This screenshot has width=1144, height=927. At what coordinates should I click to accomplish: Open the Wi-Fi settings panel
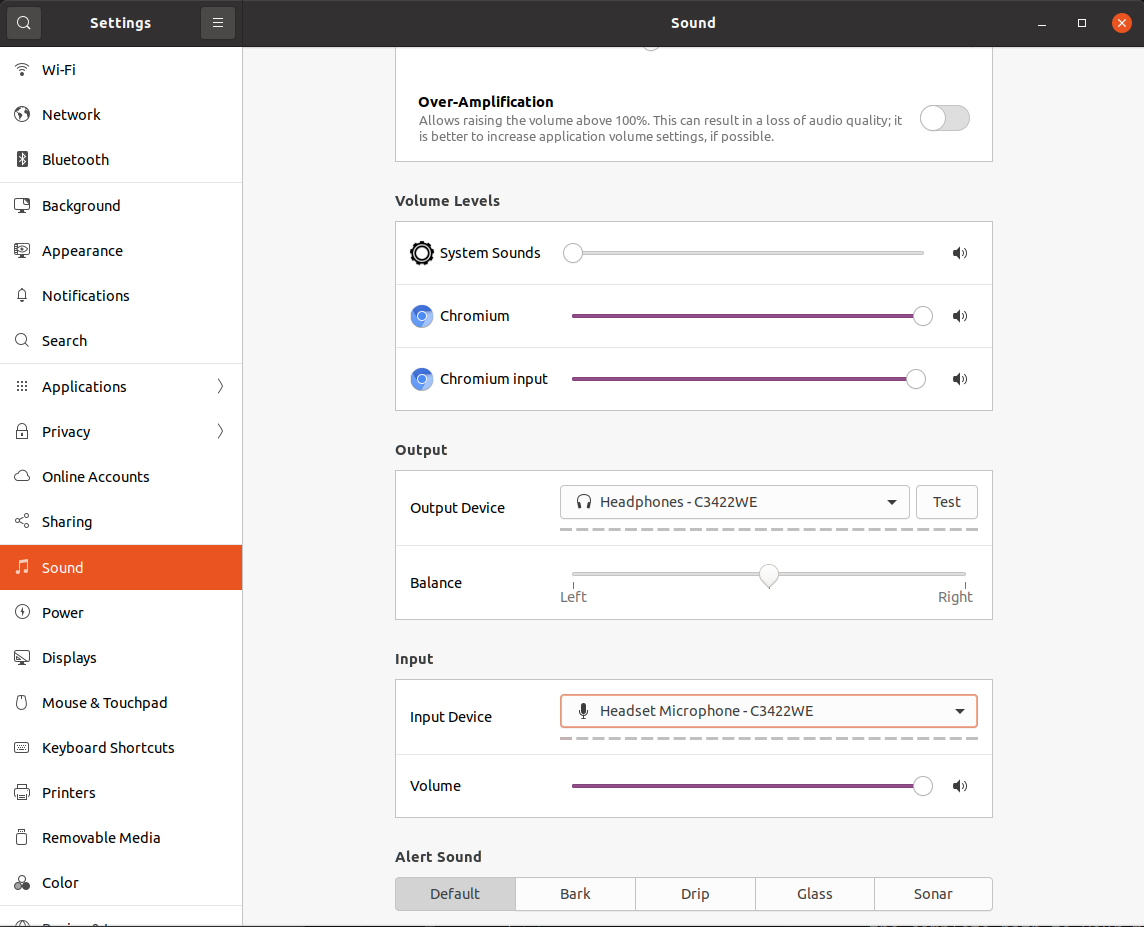pyautogui.click(x=121, y=69)
